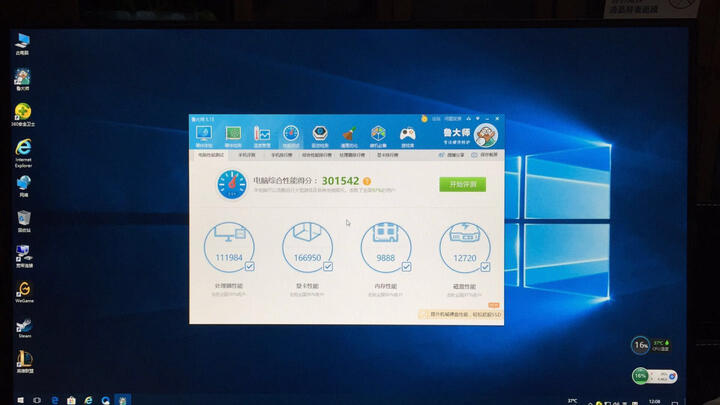Switch to the 综合性能排行榜 tab
The image size is (720, 405).
coord(317,155)
